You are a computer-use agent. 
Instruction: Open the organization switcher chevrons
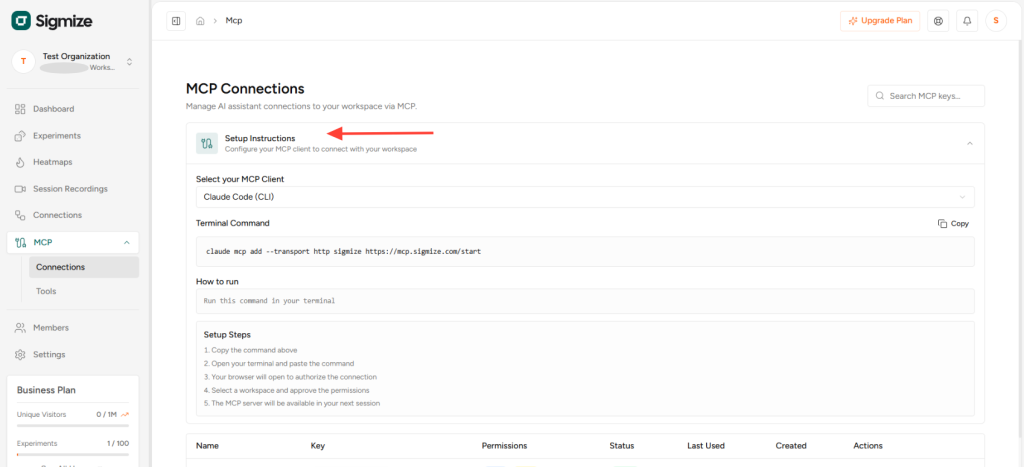[x=129, y=61]
